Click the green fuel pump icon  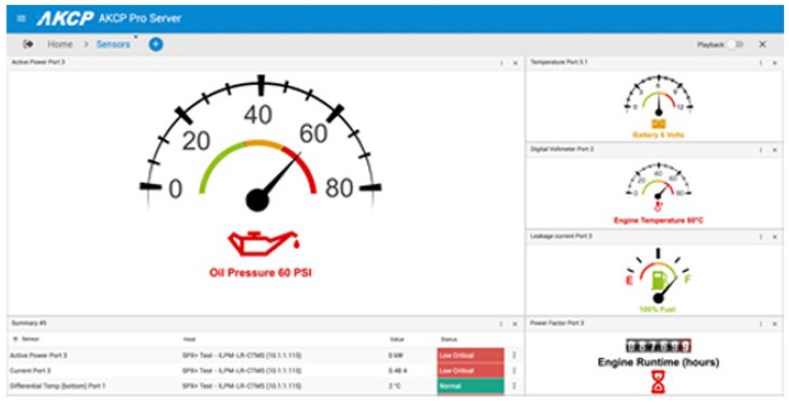click(x=658, y=280)
